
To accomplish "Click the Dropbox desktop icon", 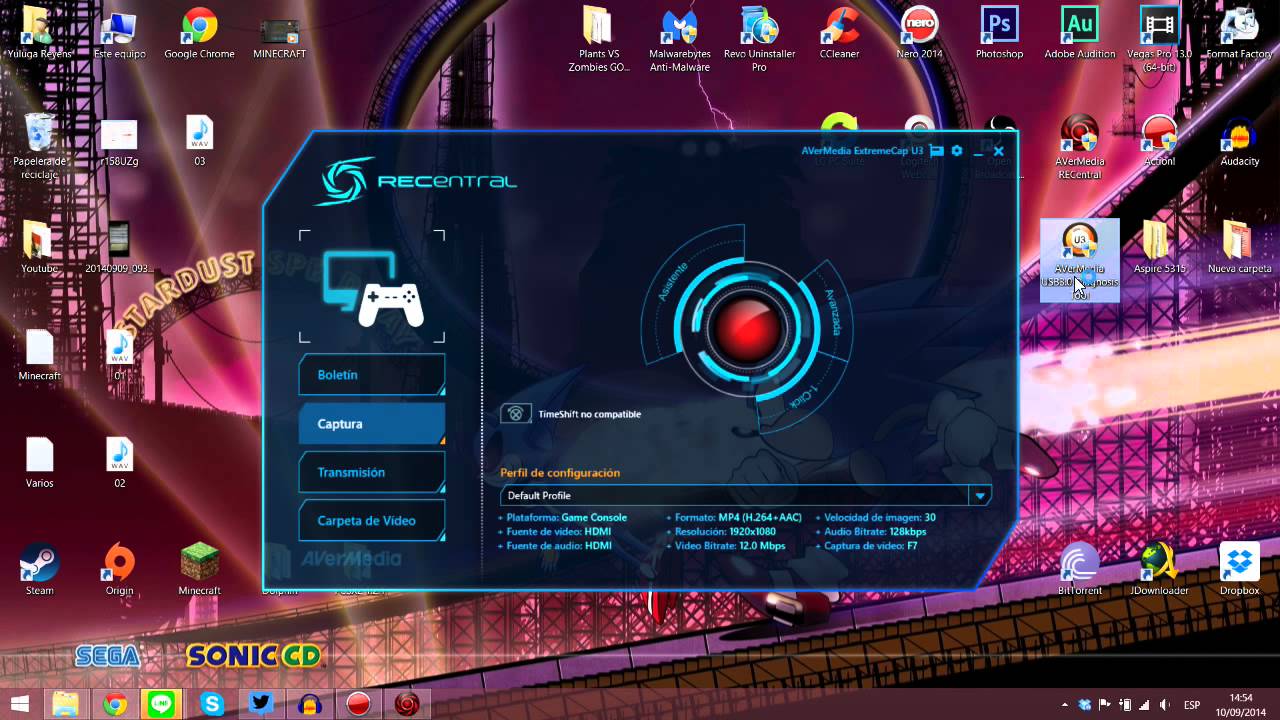I will point(1239,568).
